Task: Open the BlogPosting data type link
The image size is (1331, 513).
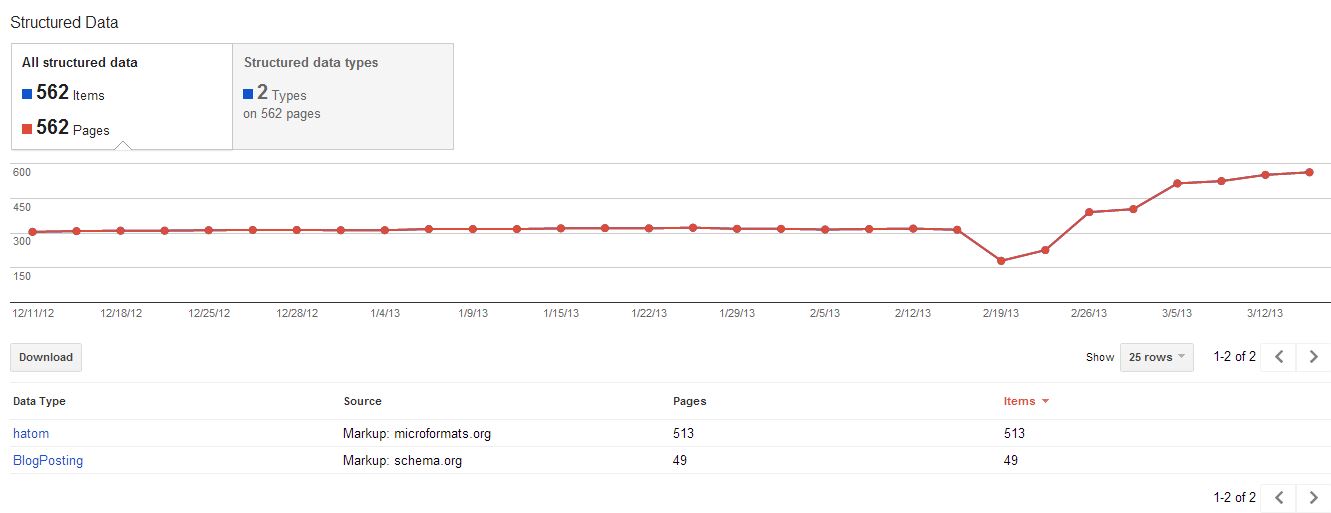Action: 48,461
